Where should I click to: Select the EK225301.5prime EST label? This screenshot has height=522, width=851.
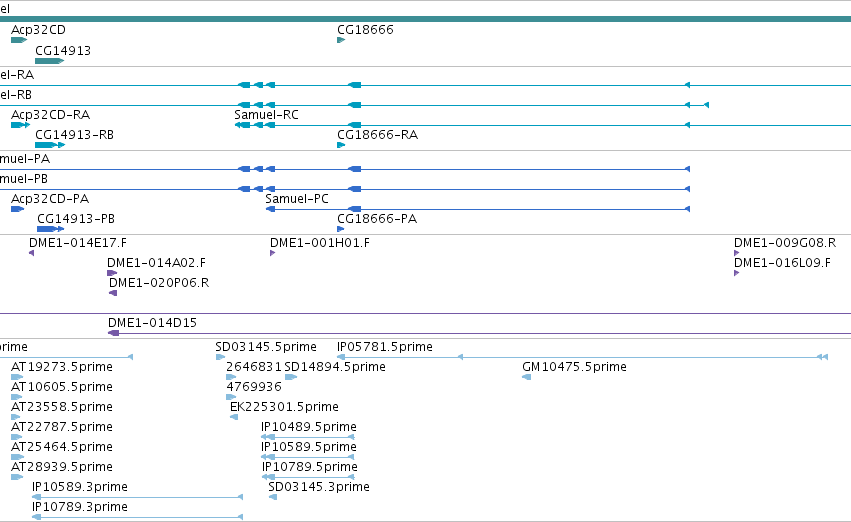coord(284,407)
